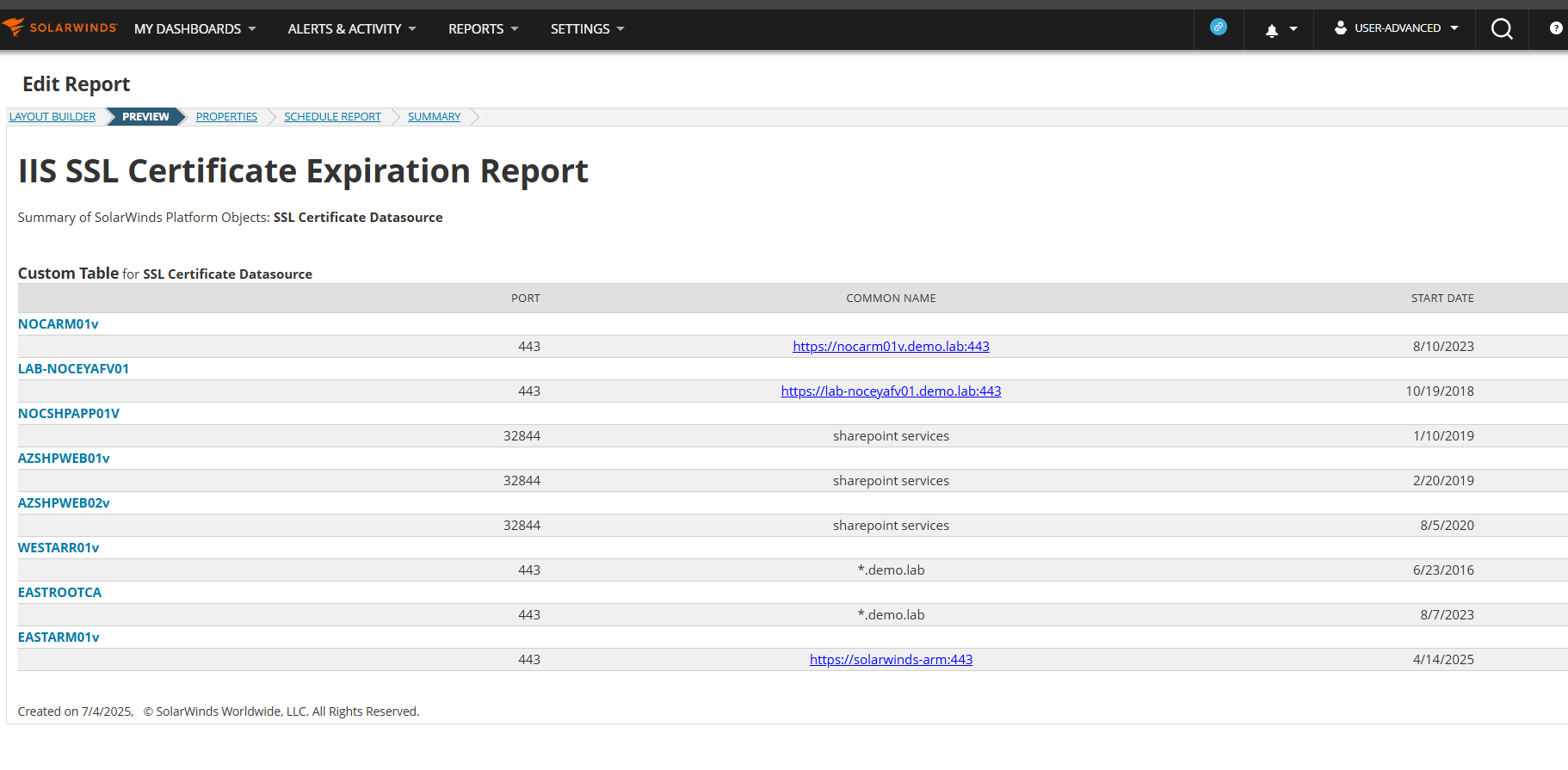Viewport: 1568px width, 770px height.
Task: Click the start date 4/14/2025
Action: tap(1443, 660)
